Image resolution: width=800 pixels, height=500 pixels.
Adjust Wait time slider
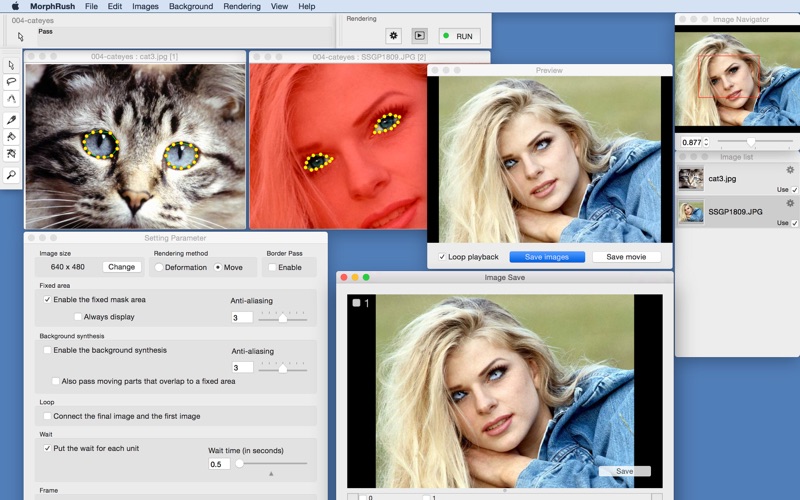point(271,464)
